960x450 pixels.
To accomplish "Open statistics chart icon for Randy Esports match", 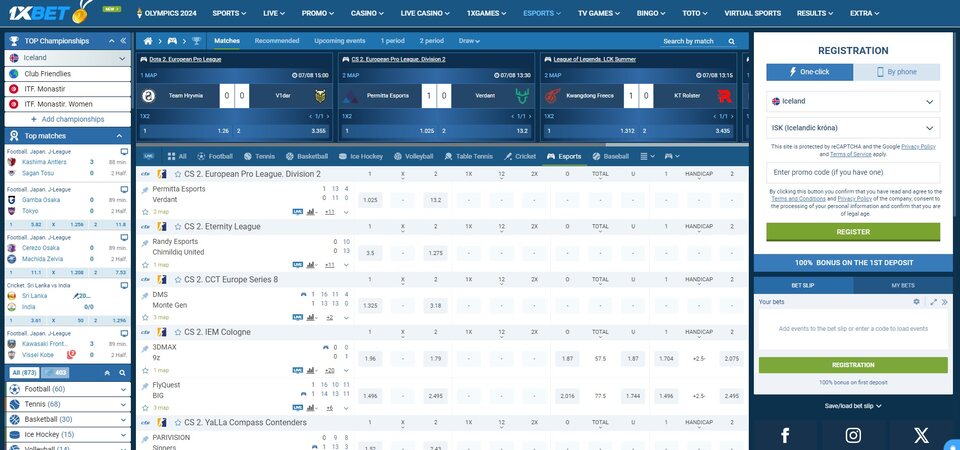I will (x=311, y=264).
